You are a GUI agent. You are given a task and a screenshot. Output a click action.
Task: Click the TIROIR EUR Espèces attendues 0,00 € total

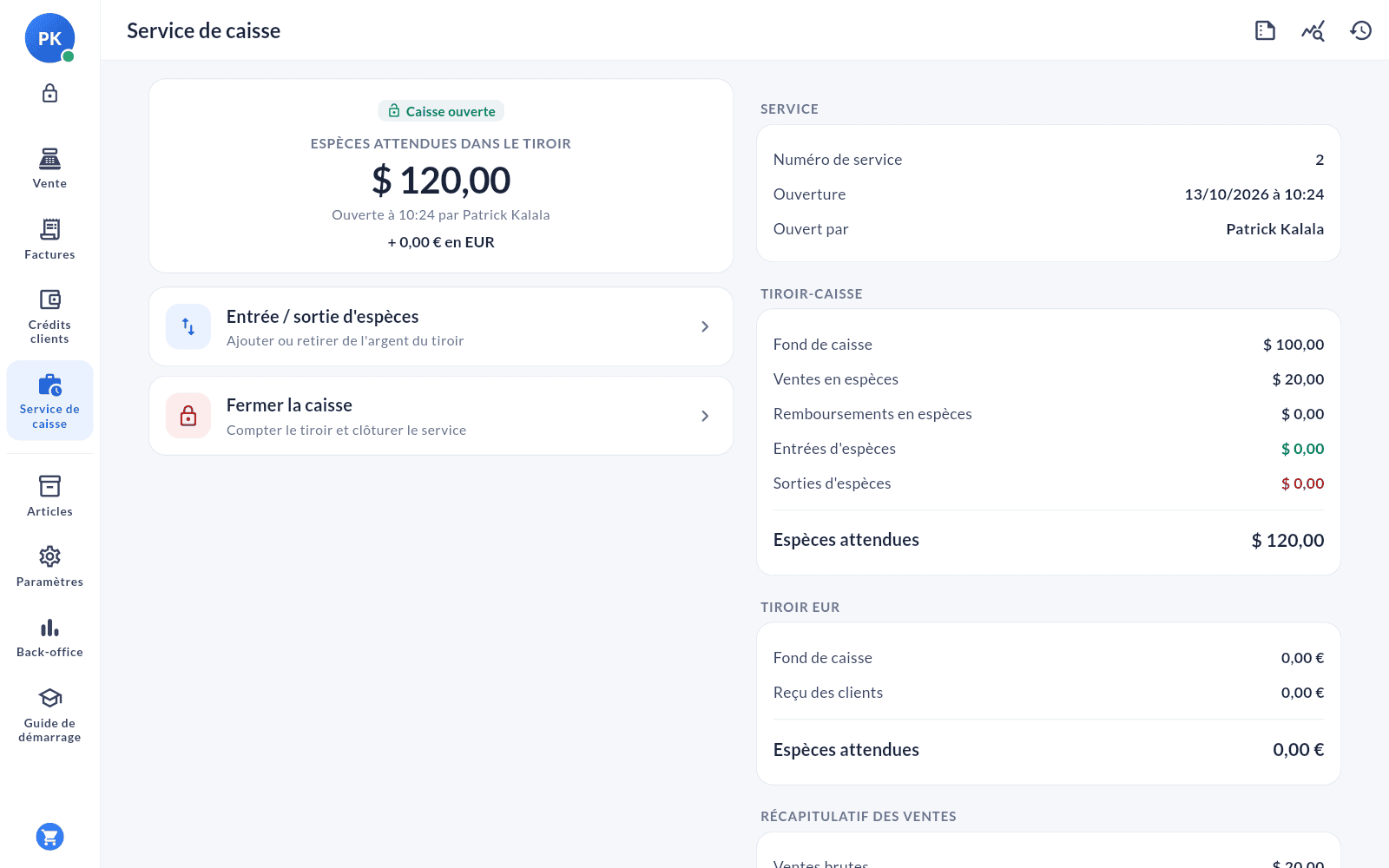(x=1298, y=750)
